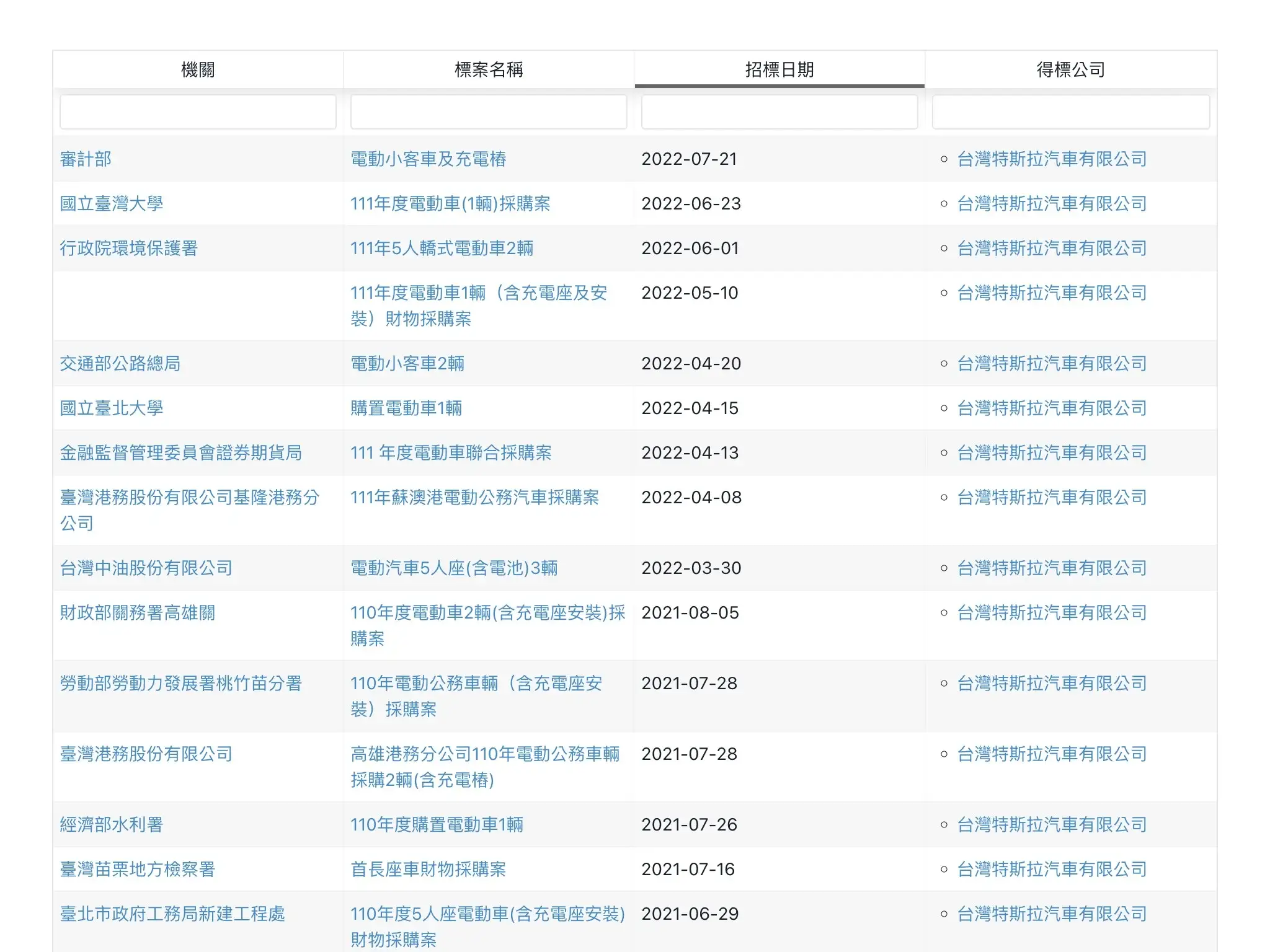Select the date 2021-07-26
Screen dimensions: 1270x952
click(x=689, y=825)
